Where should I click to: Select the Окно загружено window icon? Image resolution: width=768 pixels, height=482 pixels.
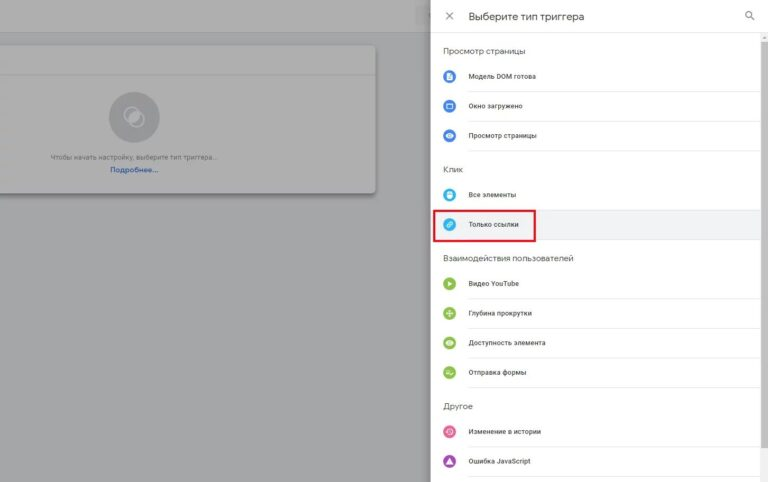click(x=450, y=106)
